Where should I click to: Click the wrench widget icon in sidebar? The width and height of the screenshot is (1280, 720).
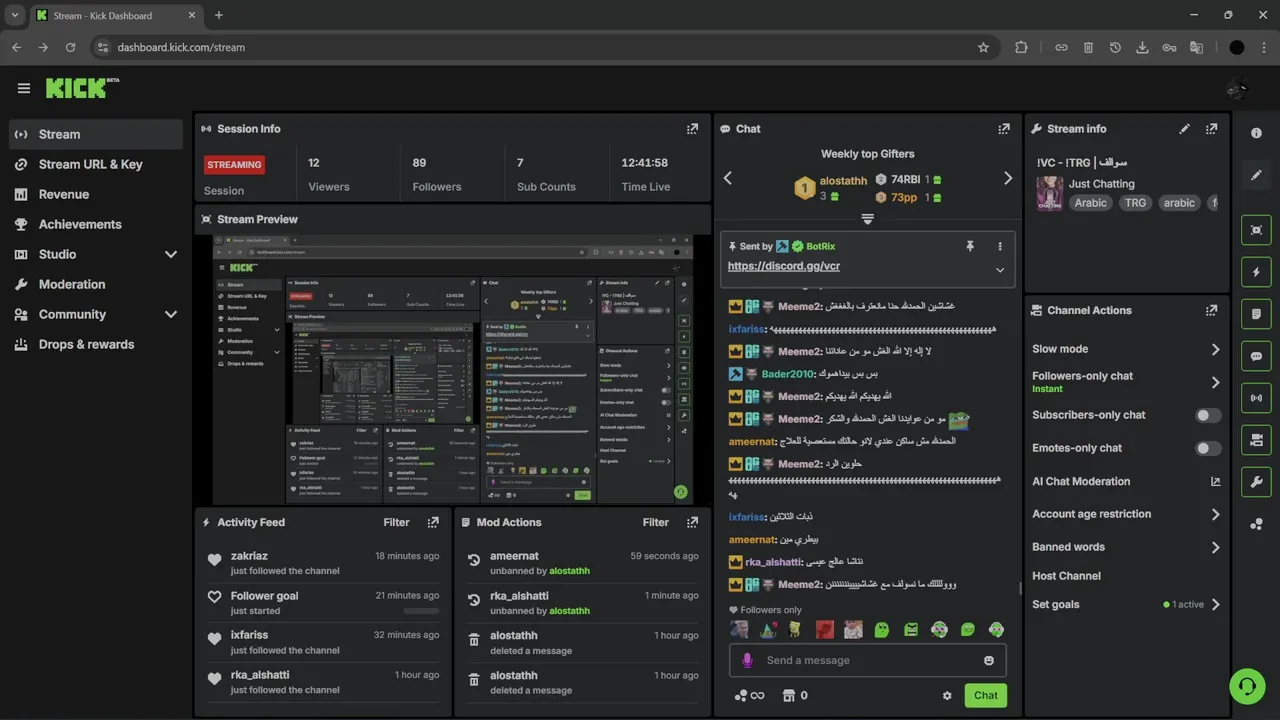coord(1256,482)
